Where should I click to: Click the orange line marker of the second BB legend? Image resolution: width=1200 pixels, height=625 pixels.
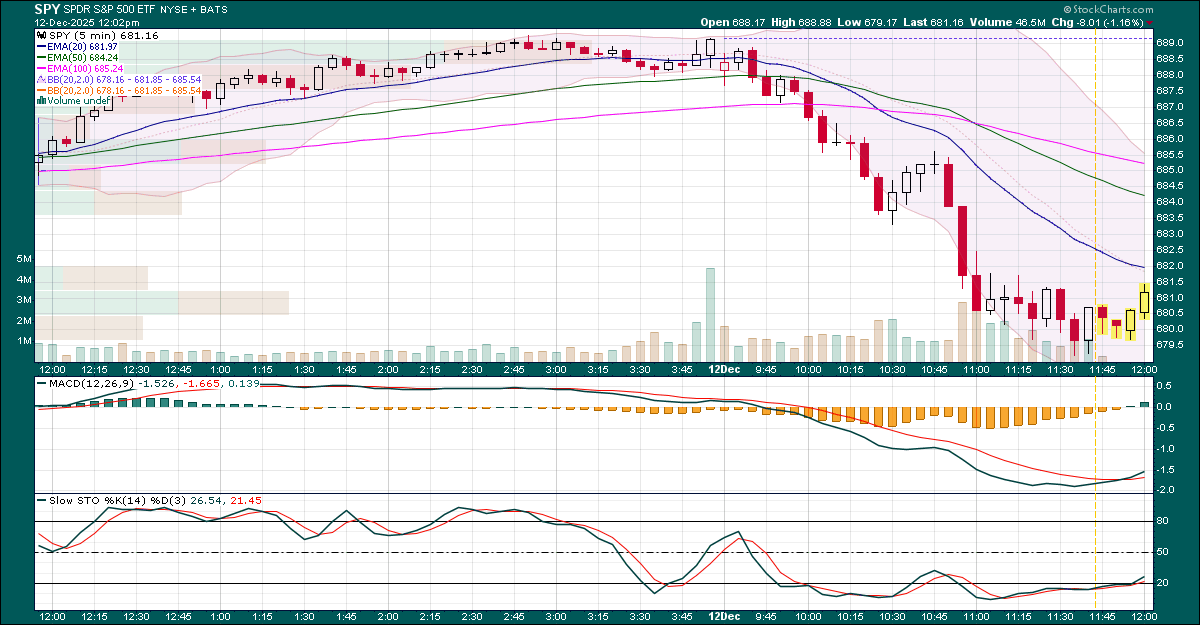(x=41, y=91)
